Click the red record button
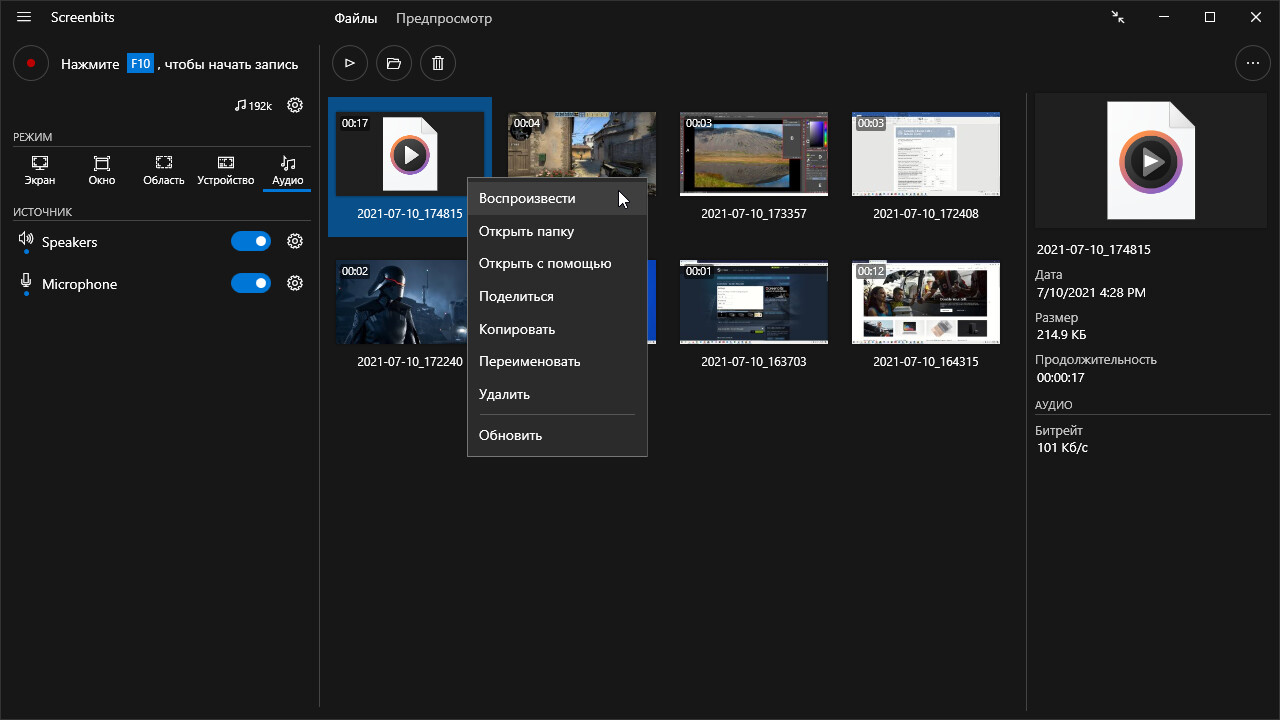 tap(31, 63)
